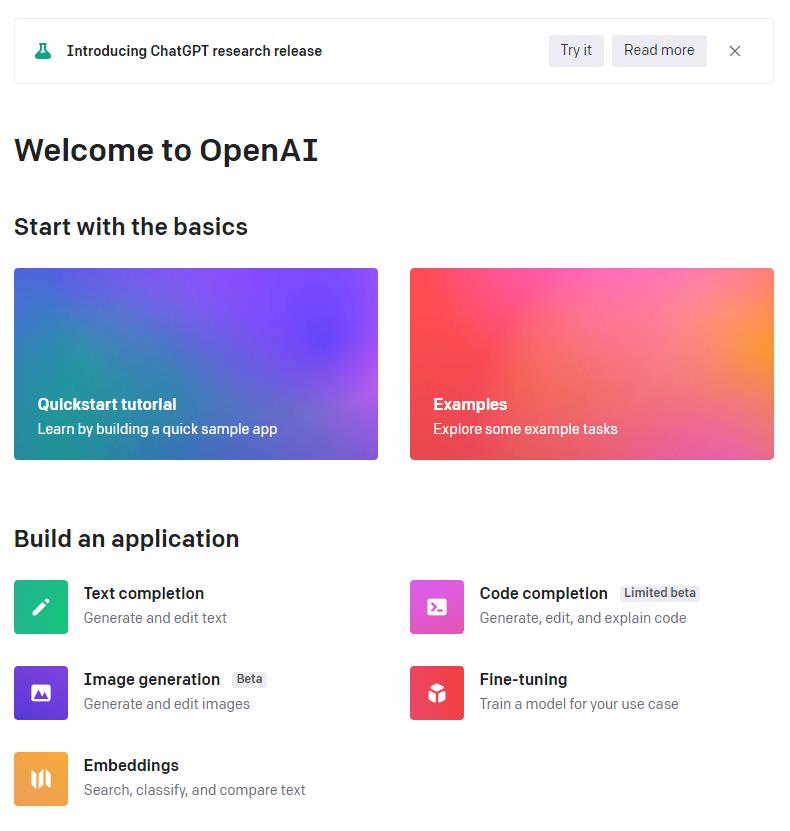This screenshot has height=831, width=790.
Task: Click 'Learn by building a quick sample app'
Action: coord(157,429)
